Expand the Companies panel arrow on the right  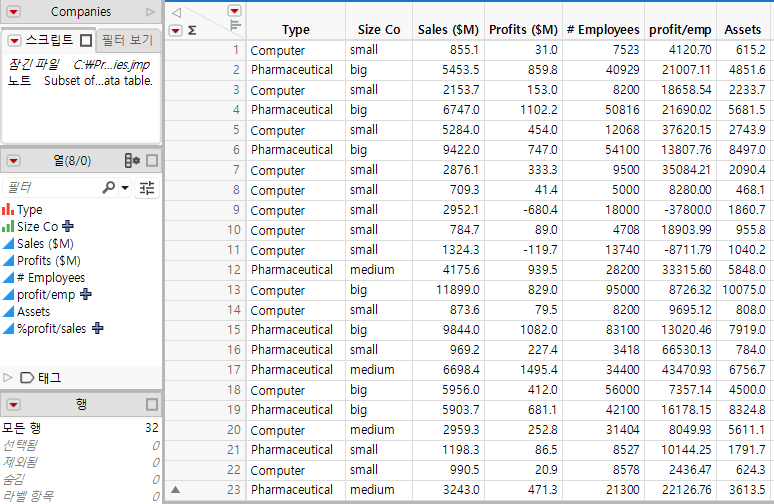[x=150, y=12]
